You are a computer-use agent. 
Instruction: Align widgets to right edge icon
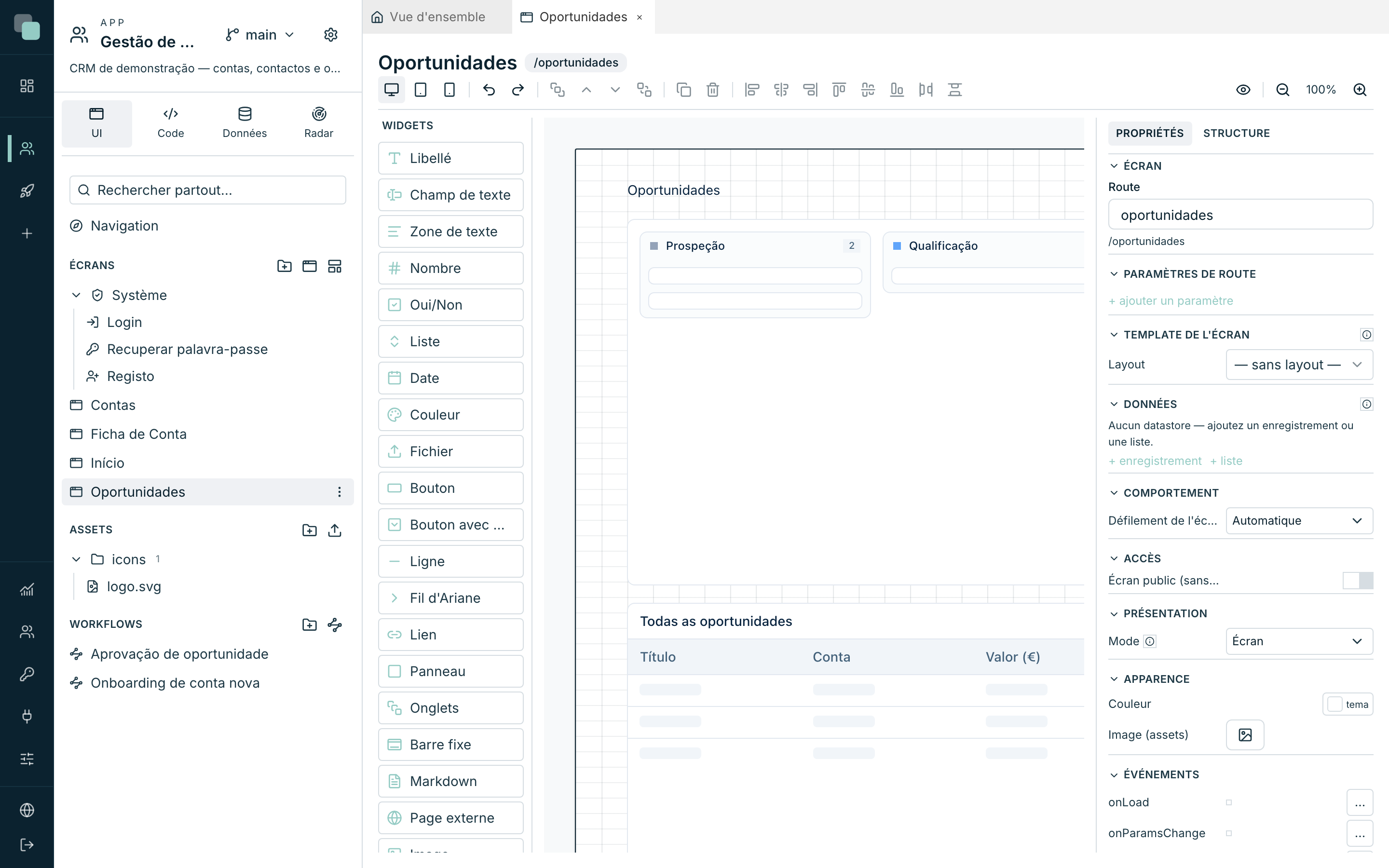pos(810,90)
